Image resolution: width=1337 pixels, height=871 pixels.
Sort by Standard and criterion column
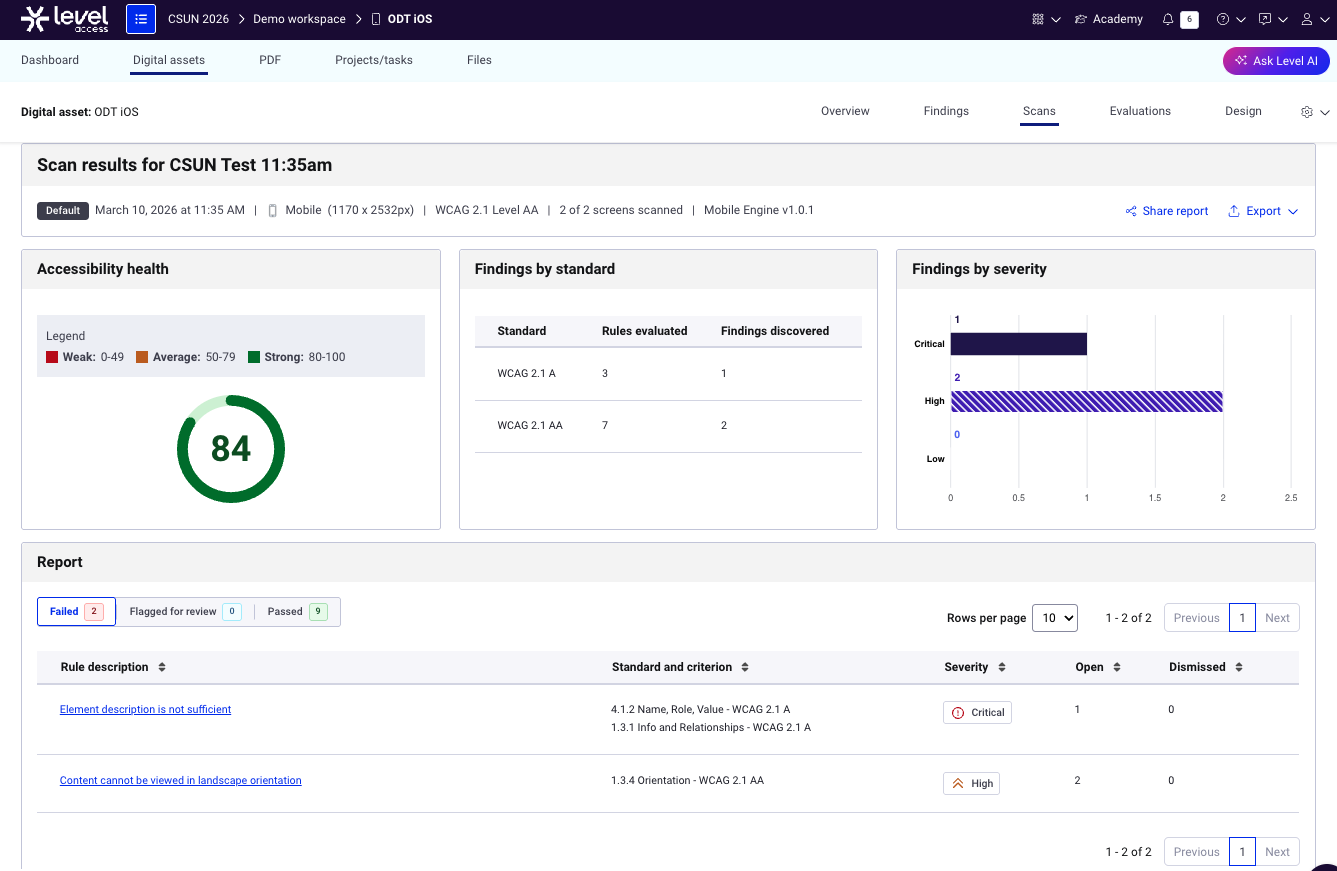[745, 667]
